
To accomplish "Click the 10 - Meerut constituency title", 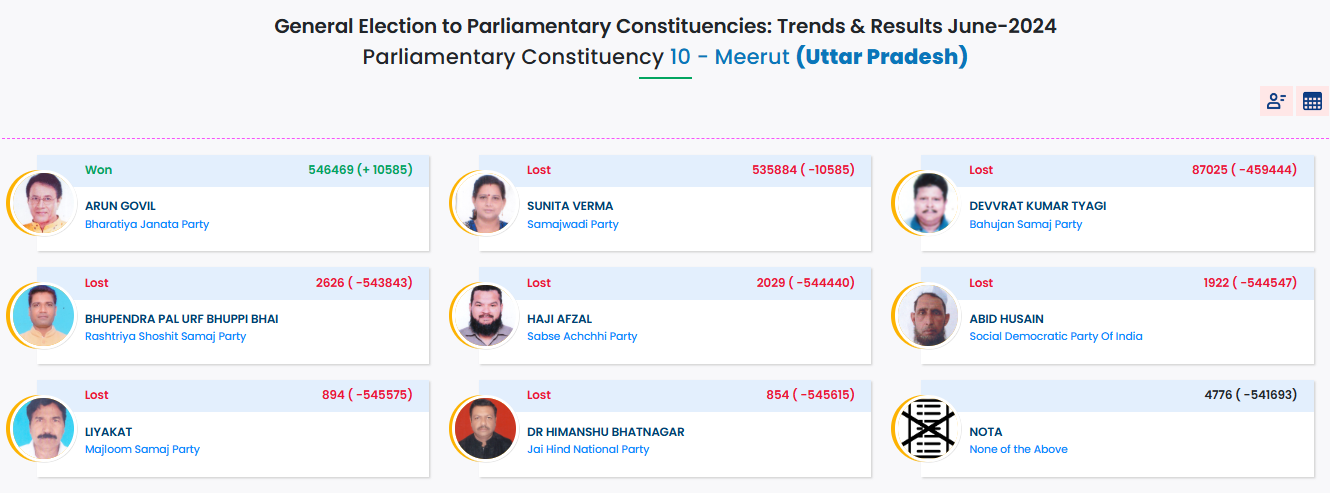I will tap(728, 57).
